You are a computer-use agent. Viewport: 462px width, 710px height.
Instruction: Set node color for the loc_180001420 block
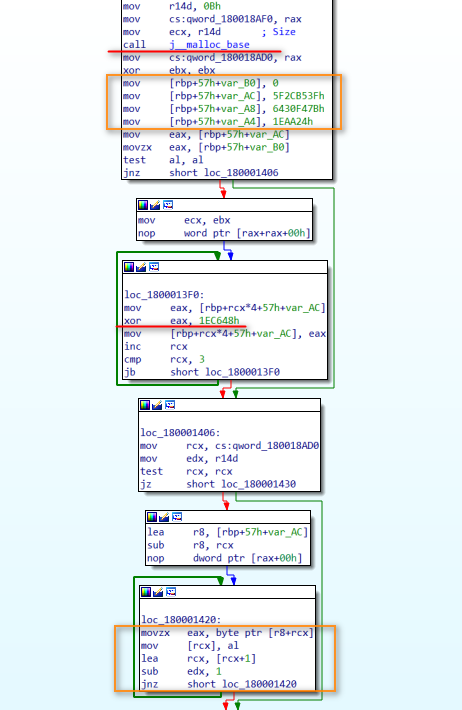[x=146, y=592]
